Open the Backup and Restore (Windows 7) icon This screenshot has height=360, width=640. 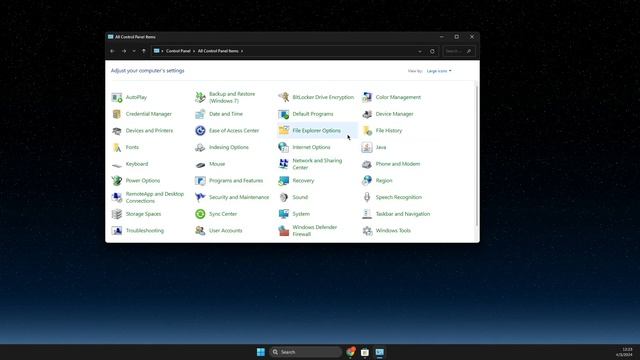[200, 98]
